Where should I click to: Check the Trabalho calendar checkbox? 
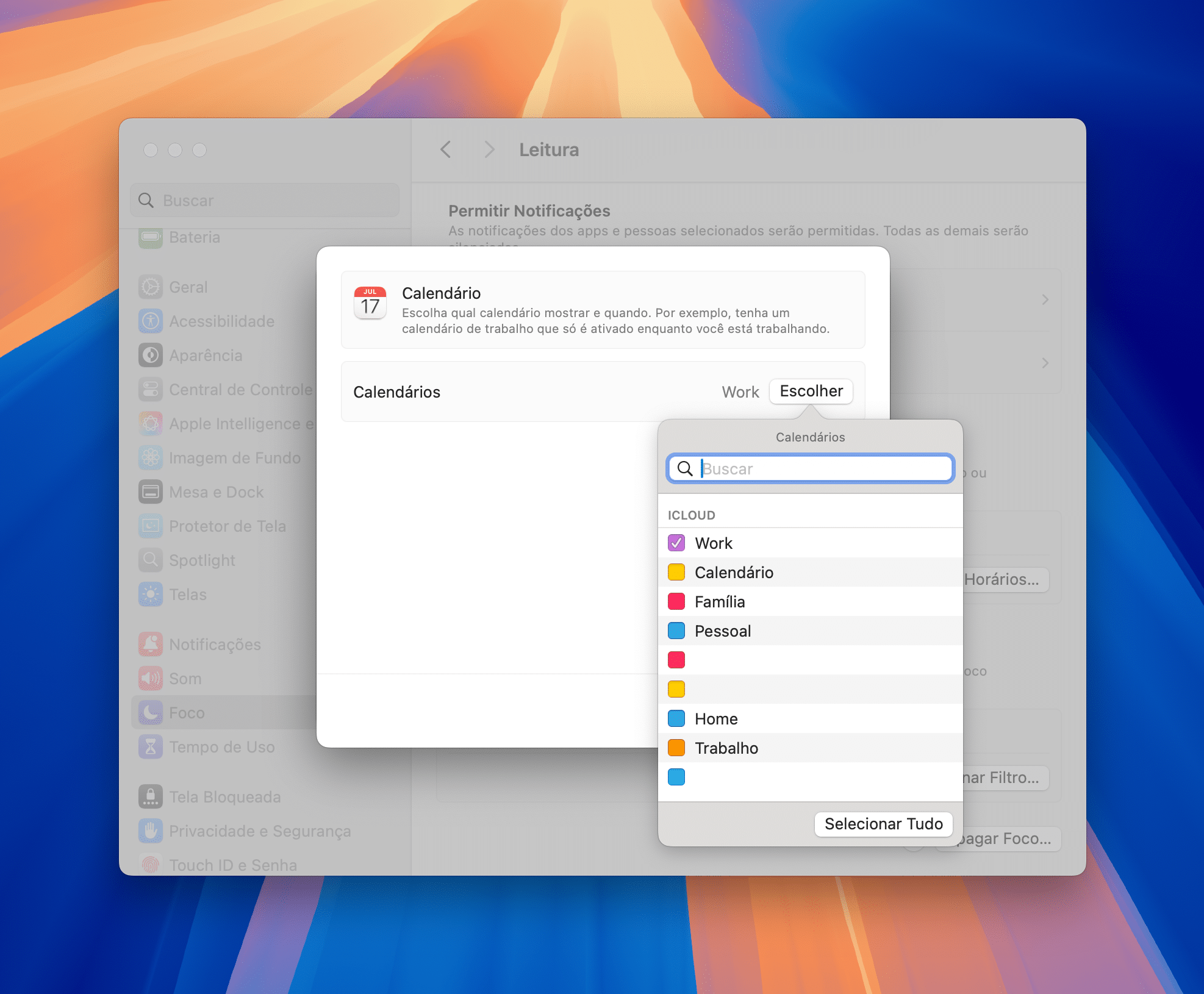coord(676,748)
